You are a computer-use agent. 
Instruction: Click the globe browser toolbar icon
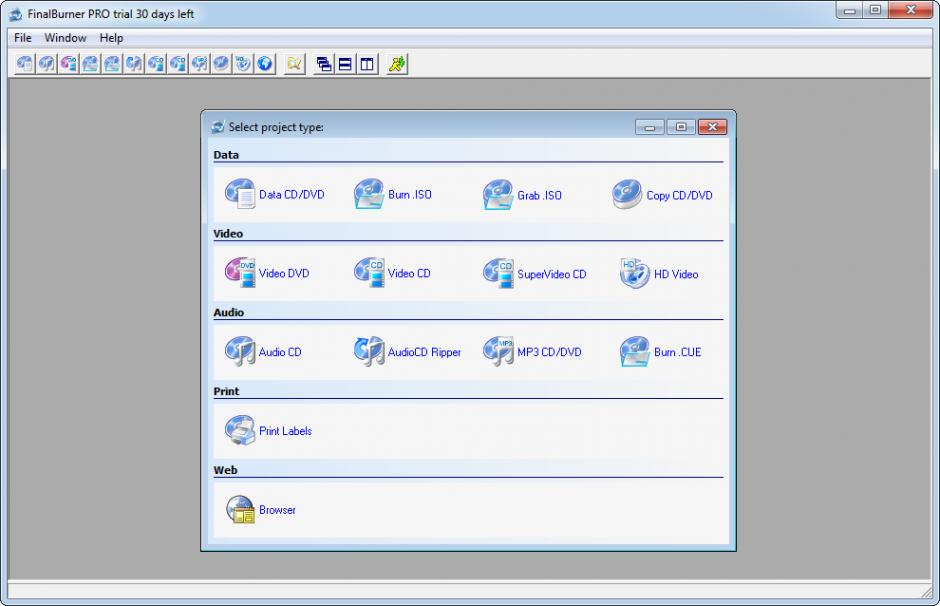tap(265, 64)
